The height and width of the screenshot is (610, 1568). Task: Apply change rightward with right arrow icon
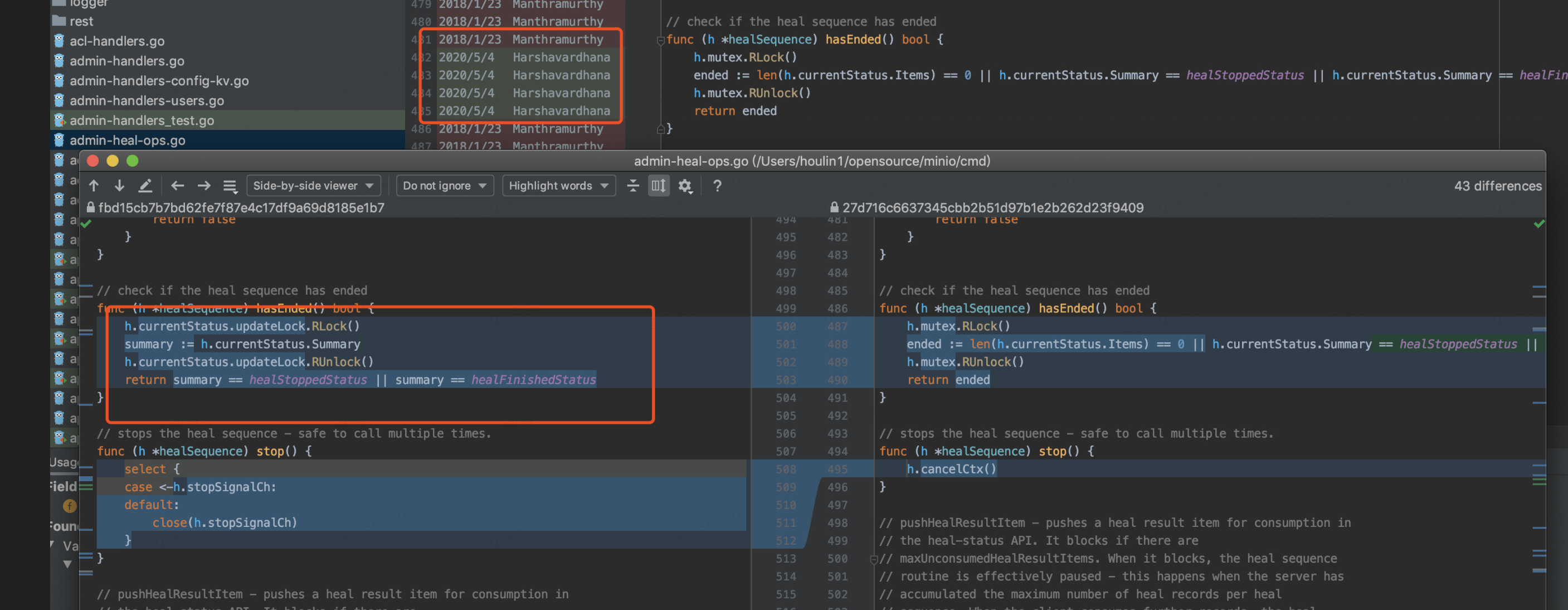coord(204,186)
